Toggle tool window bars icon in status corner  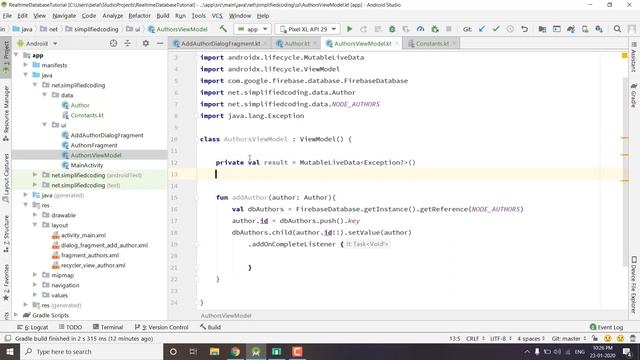[7, 338]
